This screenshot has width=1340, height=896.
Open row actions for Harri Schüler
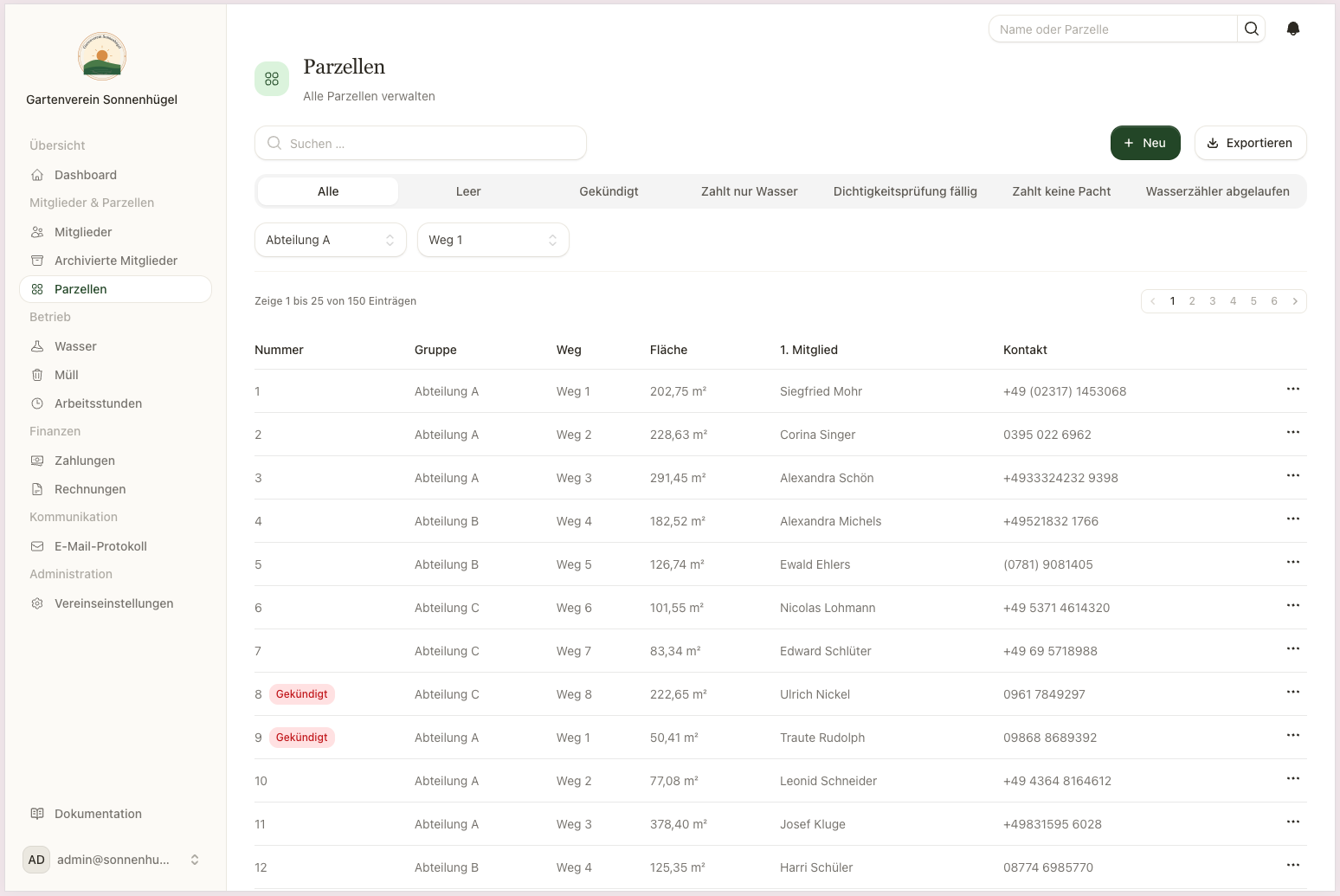pyautogui.click(x=1293, y=866)
